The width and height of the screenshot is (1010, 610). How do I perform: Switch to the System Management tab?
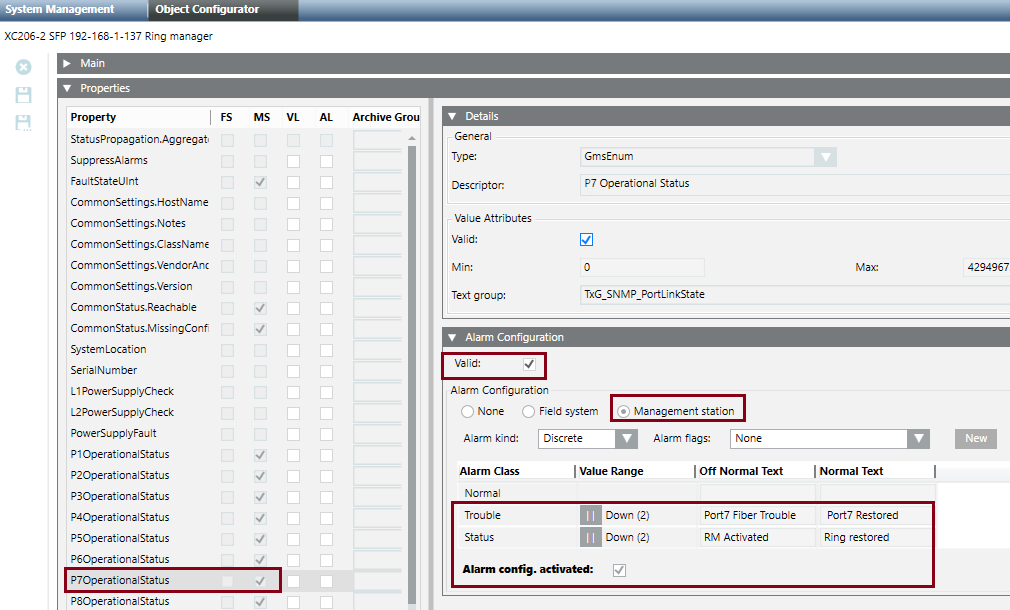[60, 9]
